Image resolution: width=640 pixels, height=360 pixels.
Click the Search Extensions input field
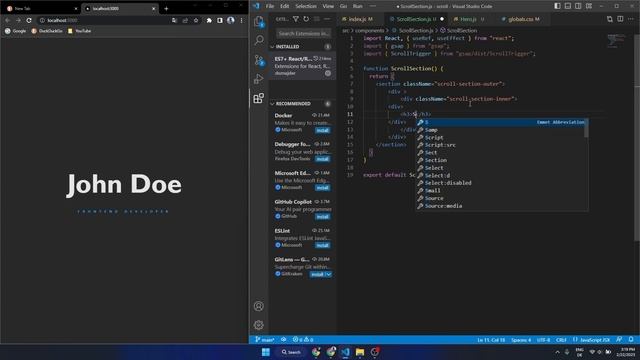(304, 33)
